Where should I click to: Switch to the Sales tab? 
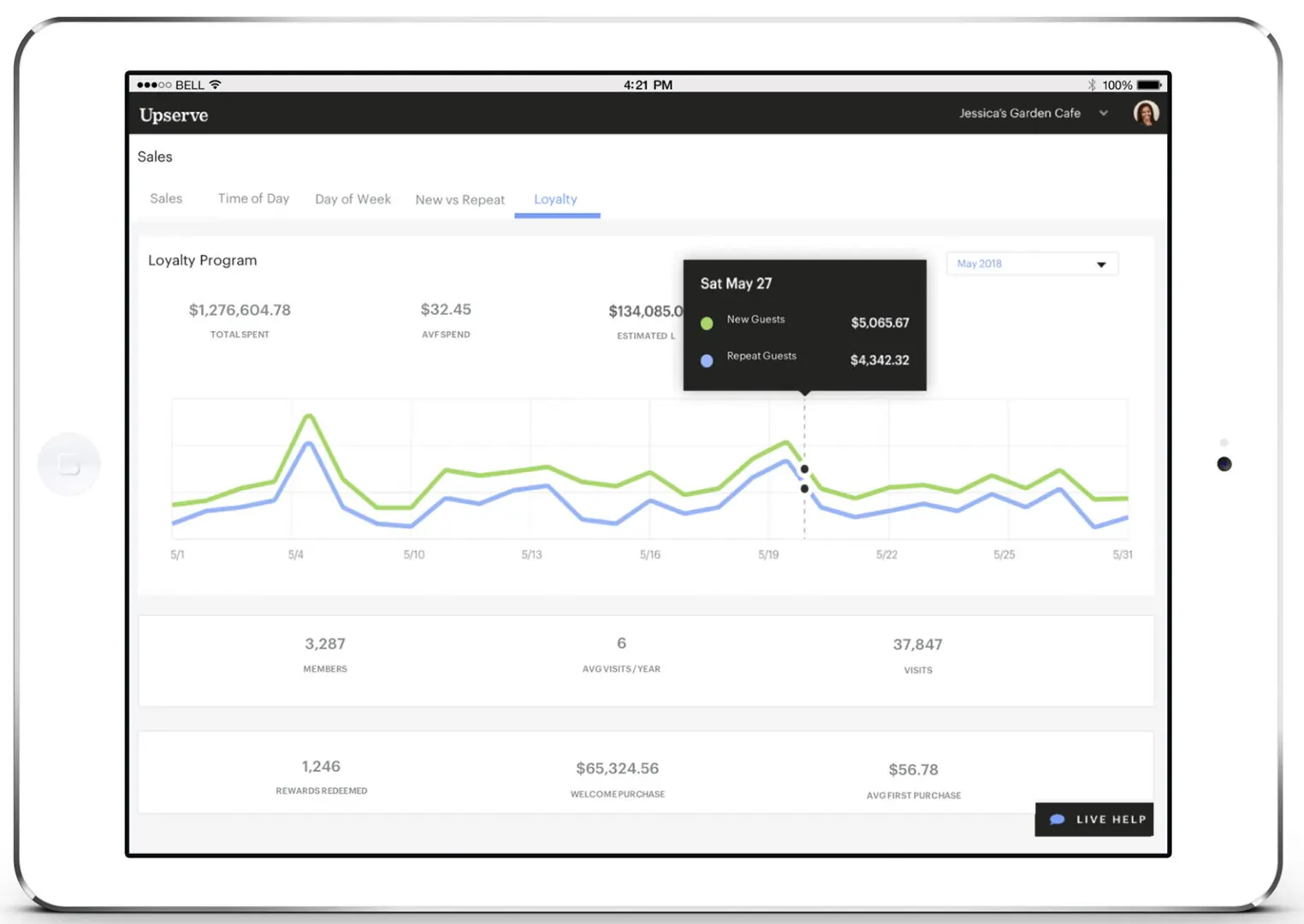[166, 198]
